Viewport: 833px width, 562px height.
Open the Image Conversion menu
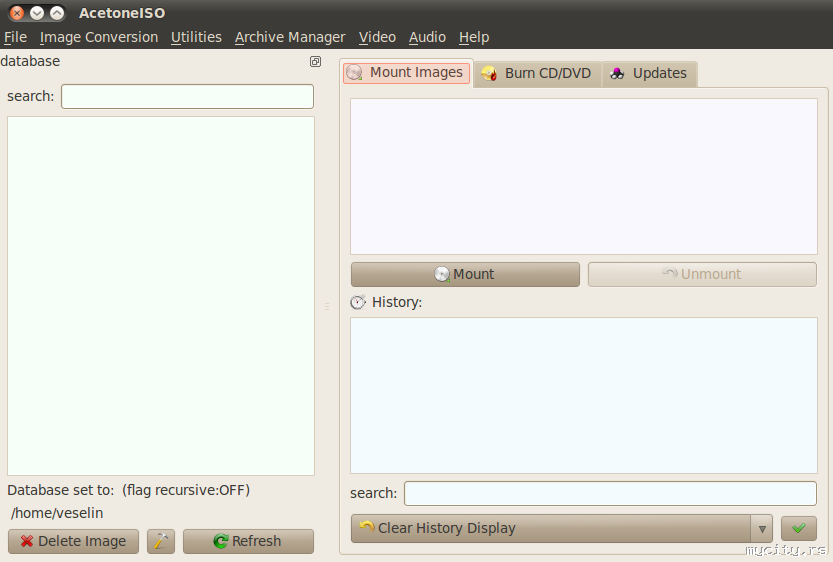(x=99, y=37)
